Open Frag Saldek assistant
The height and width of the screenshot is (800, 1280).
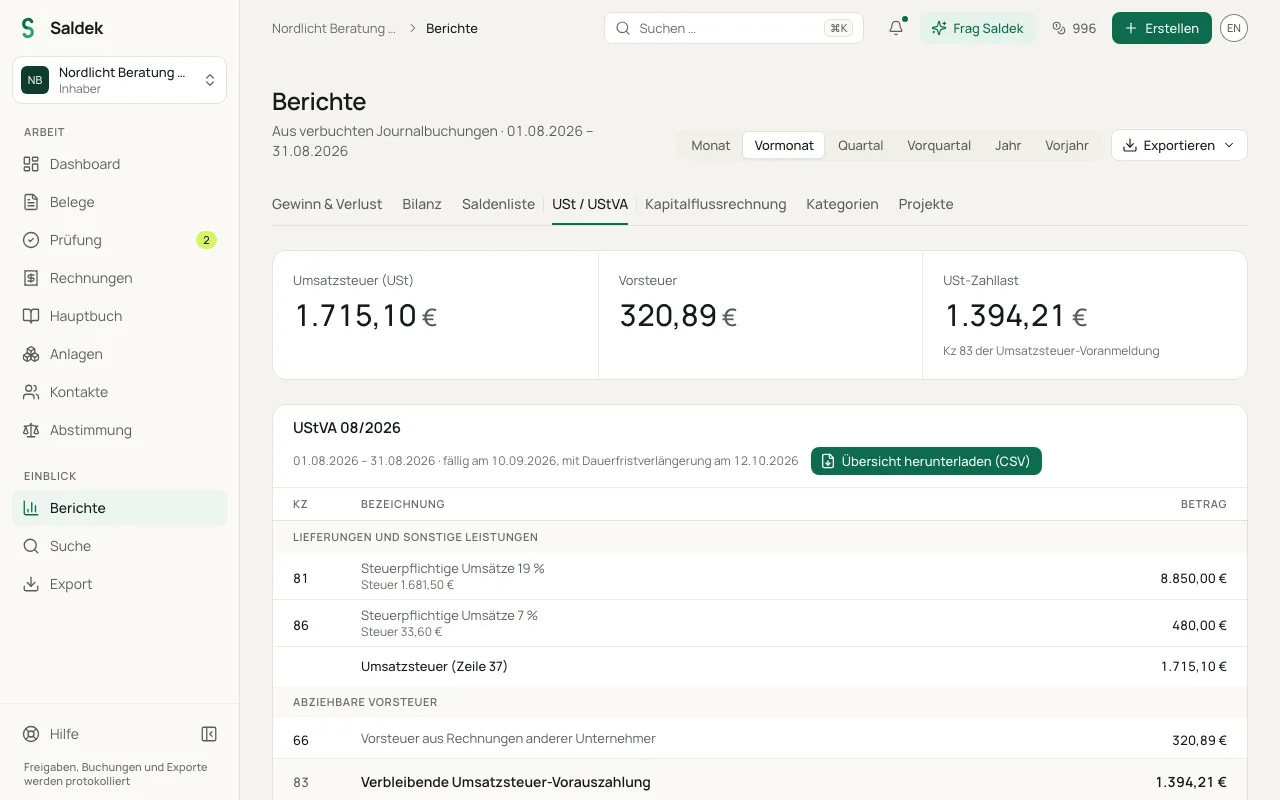(978, 28)
